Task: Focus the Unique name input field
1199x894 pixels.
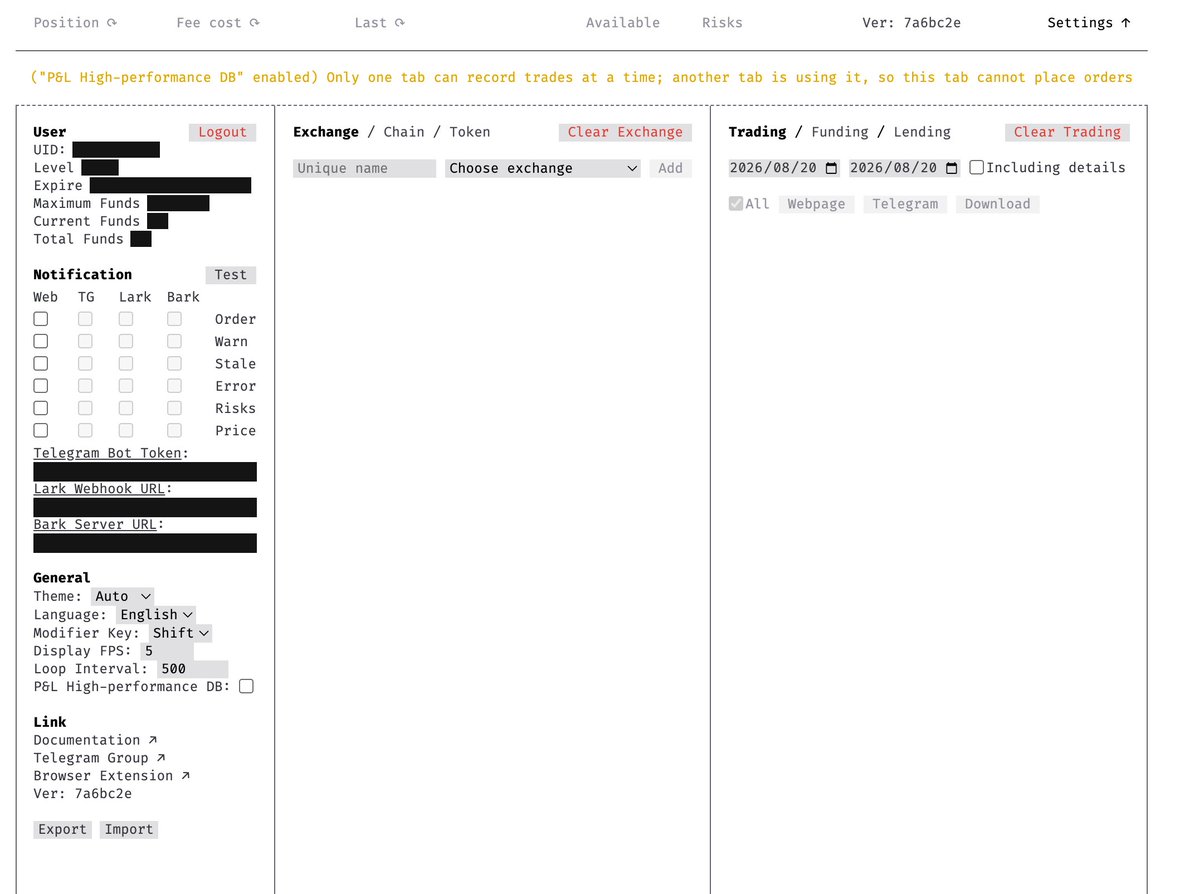Action: tap(364, 168)
